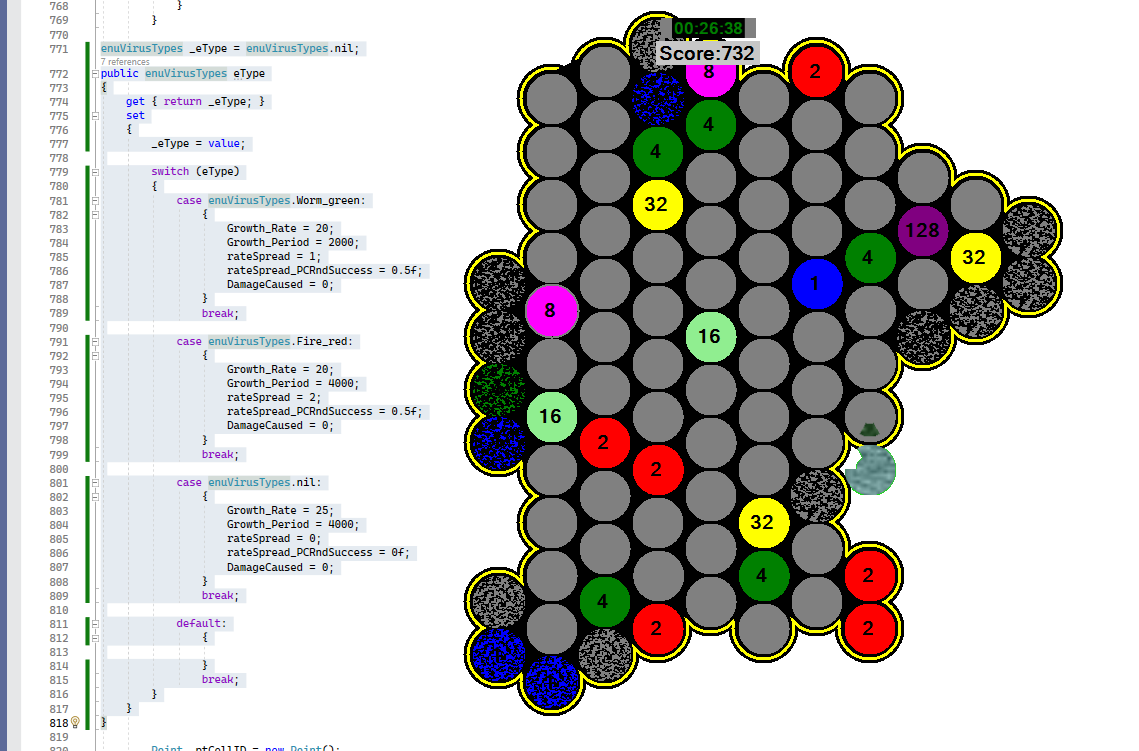Click the 'Growth_Rate = 25;' line
The width and height of the screenshot is (1139, 751).
[280, 511]
